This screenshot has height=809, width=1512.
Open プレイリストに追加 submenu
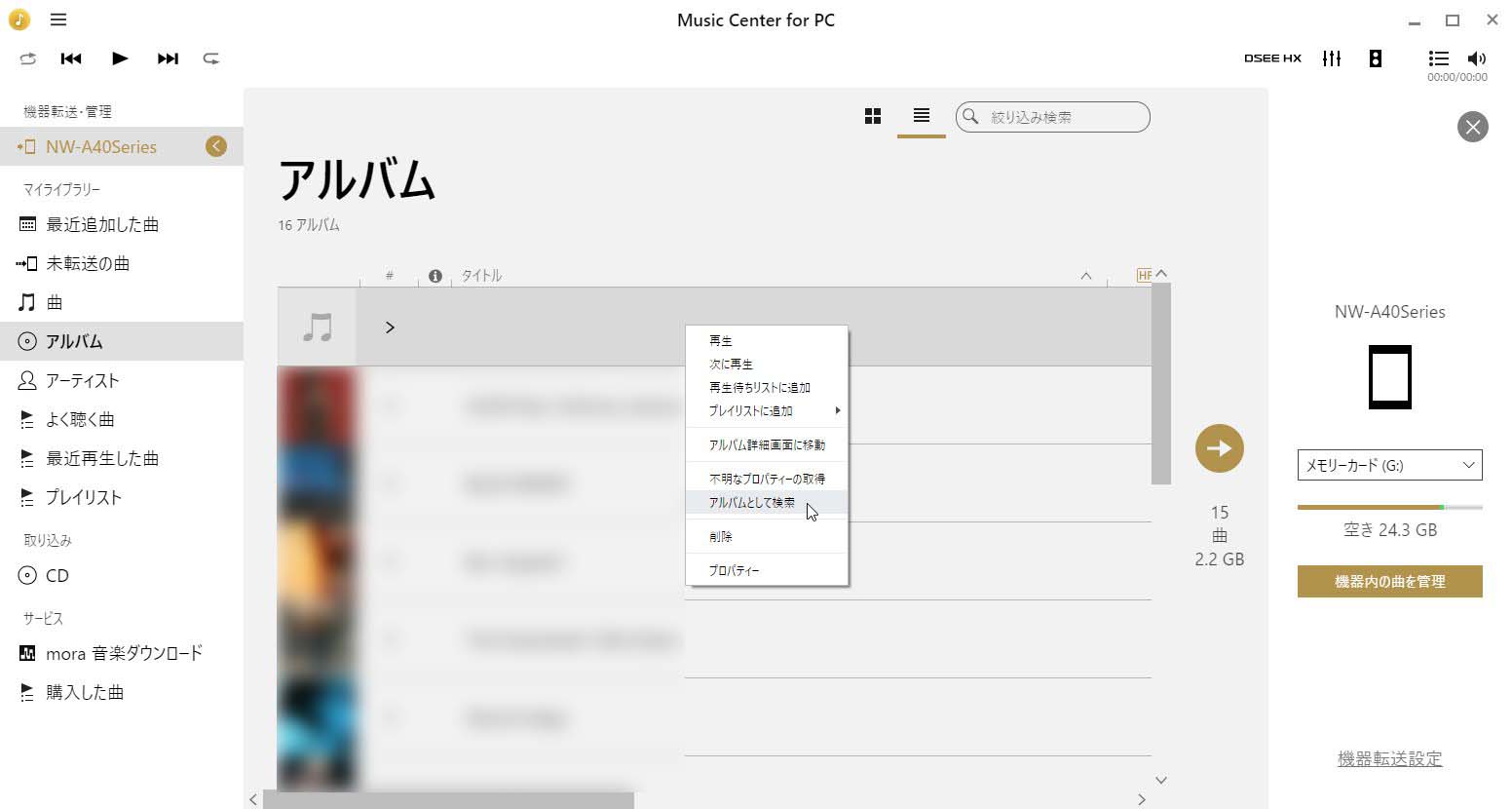tap(767, 410)
